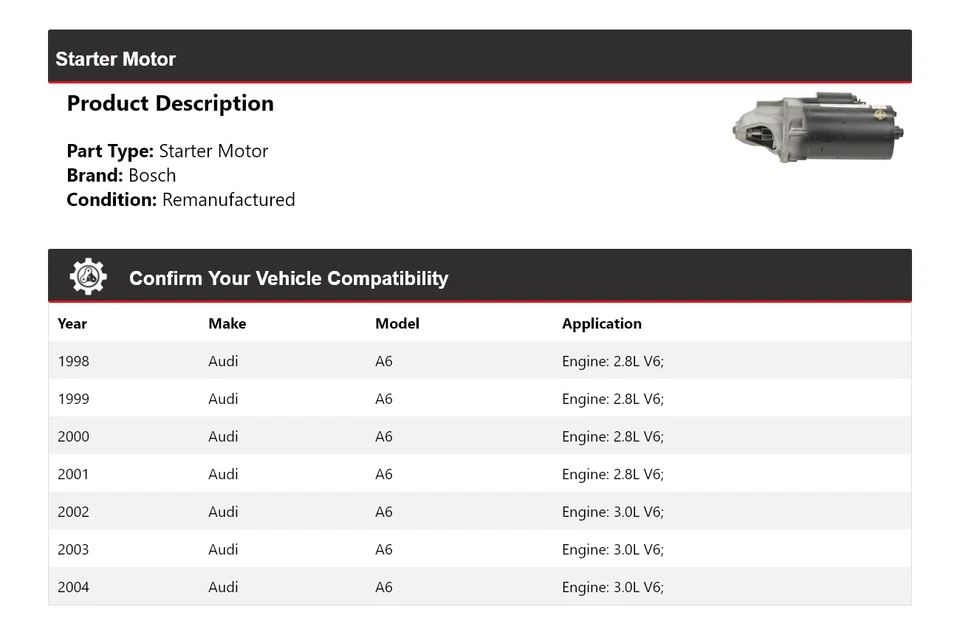Click the Brand: Bosch text
Screen dimensions: 960x635
[121, 175]
